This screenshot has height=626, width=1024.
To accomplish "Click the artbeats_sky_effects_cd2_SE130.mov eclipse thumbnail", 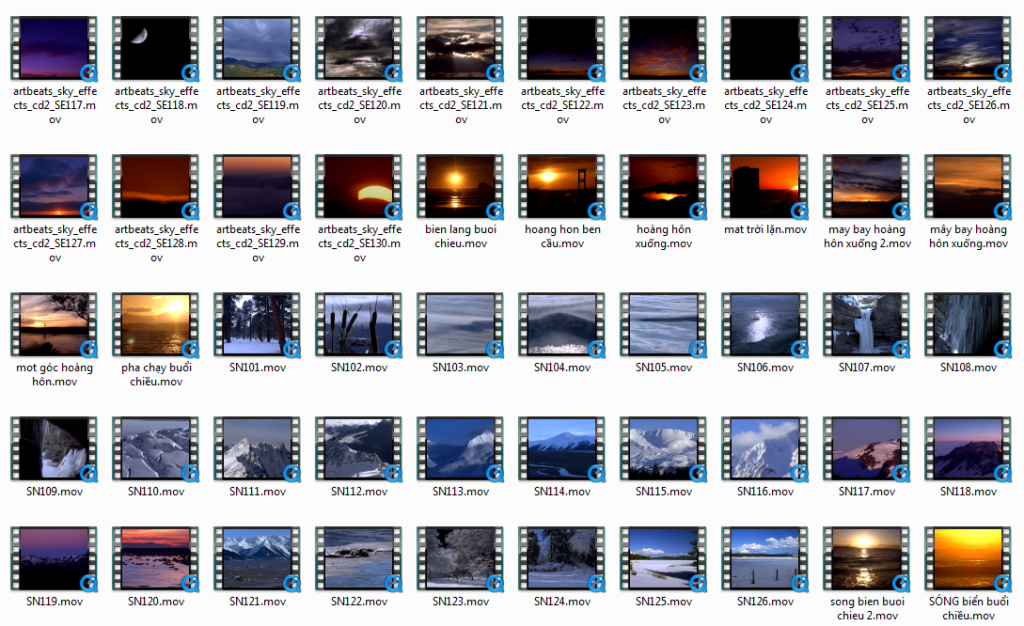I will pyautogui.click(x=358, y=186).
